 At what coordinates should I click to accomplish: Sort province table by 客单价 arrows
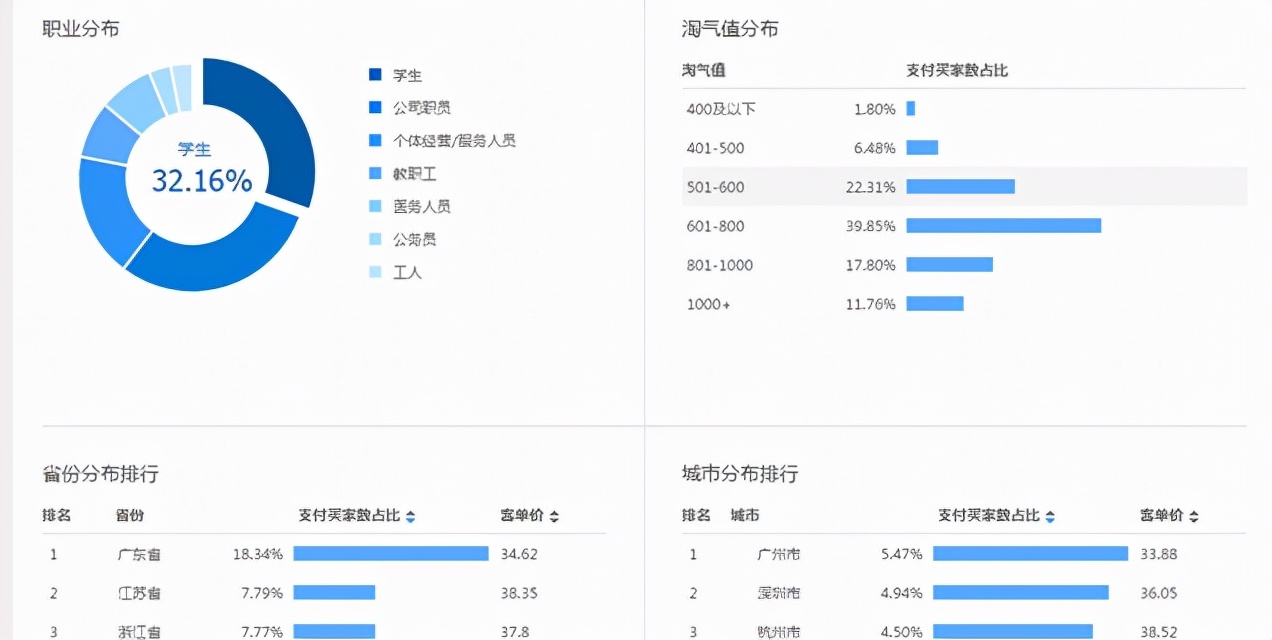(554, 516)
